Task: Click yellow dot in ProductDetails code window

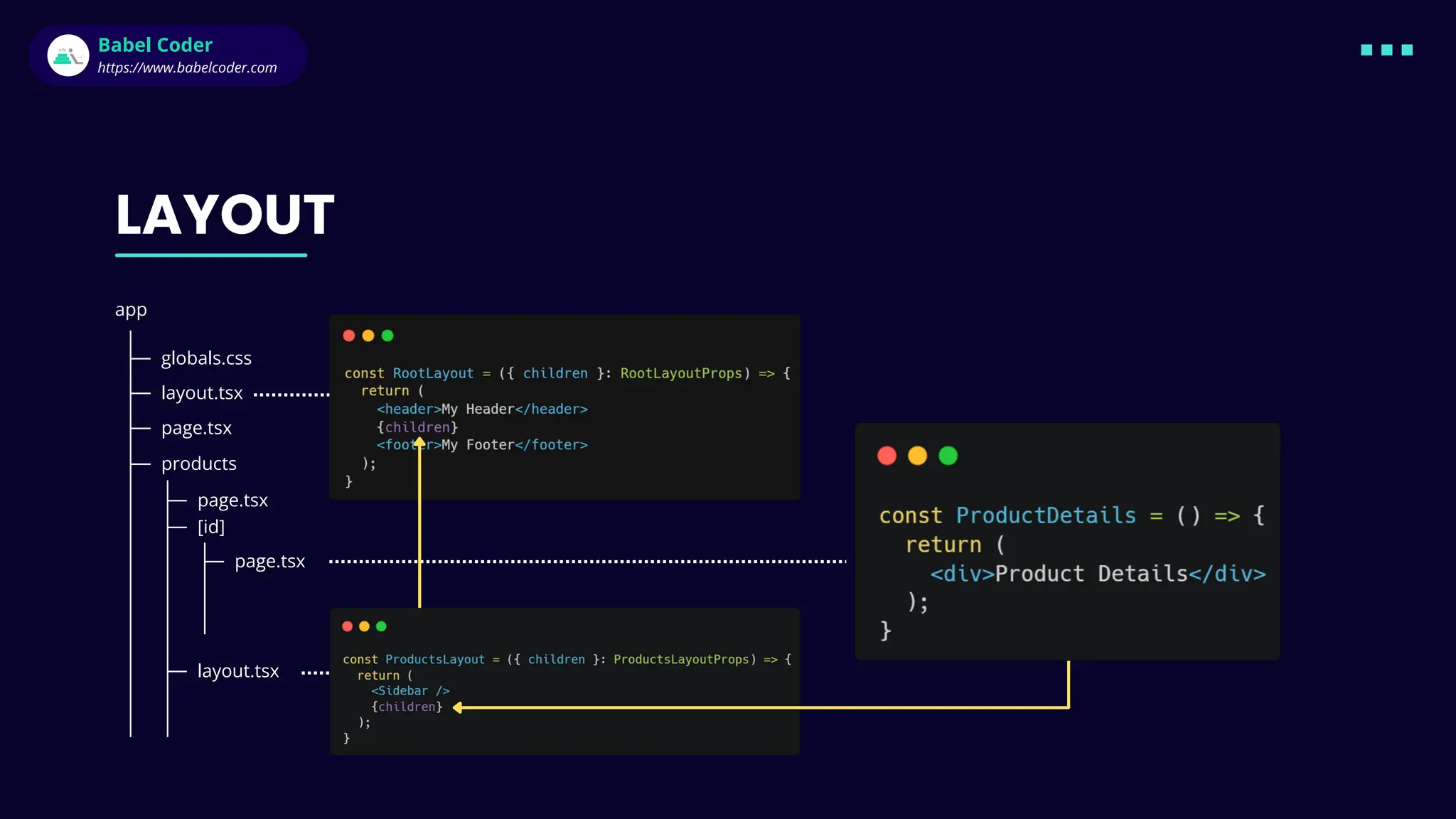Action: click(x=918, y=456)
